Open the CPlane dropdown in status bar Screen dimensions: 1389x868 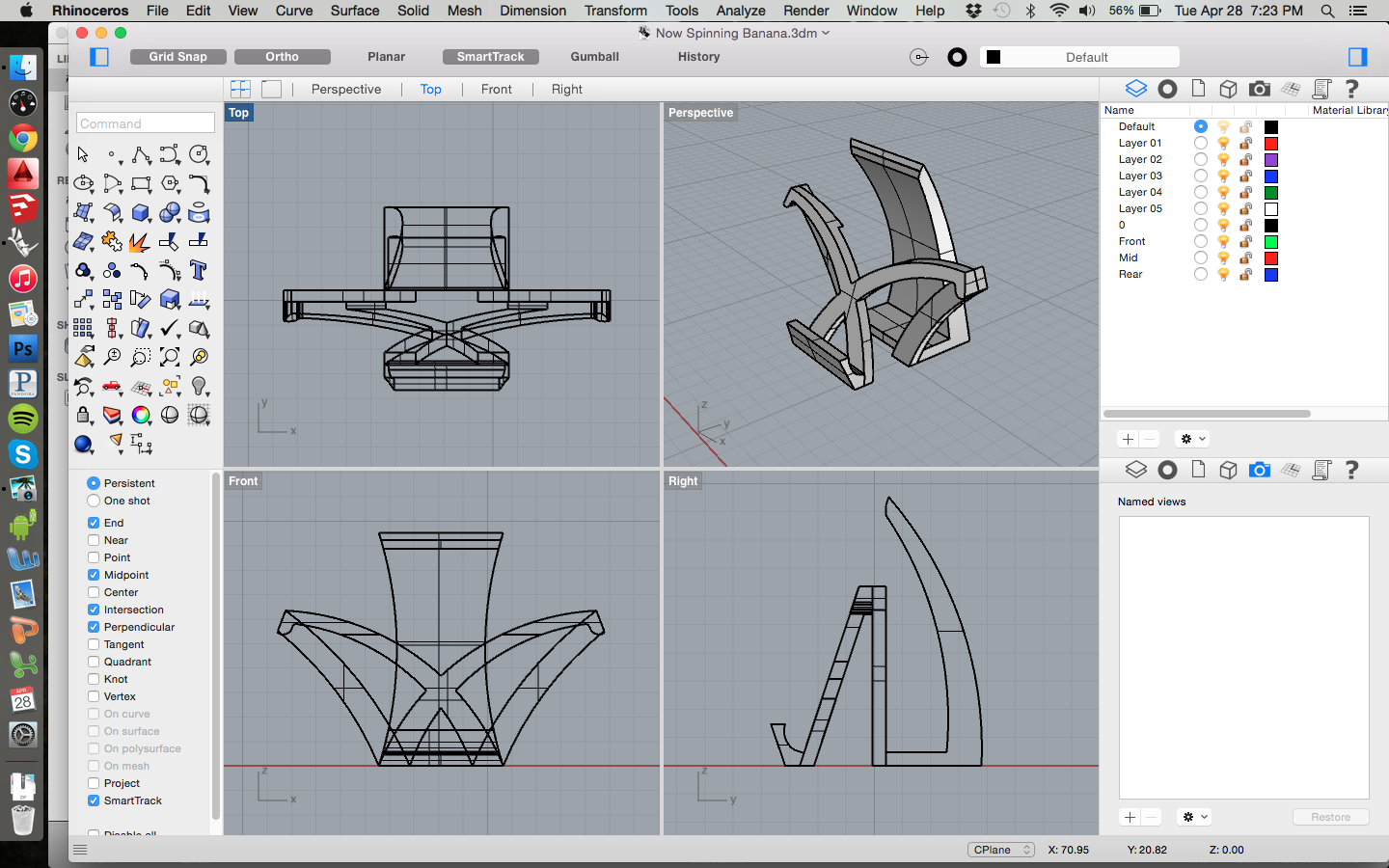click(x=1001, y=850)
